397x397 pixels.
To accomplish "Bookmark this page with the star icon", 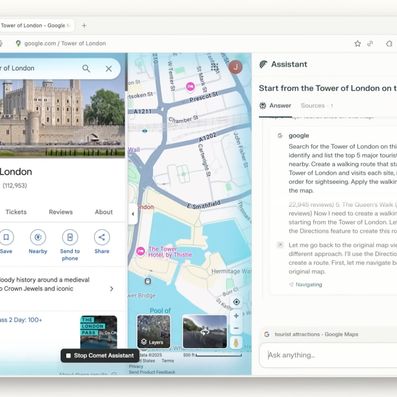I will tap(358, 44).
